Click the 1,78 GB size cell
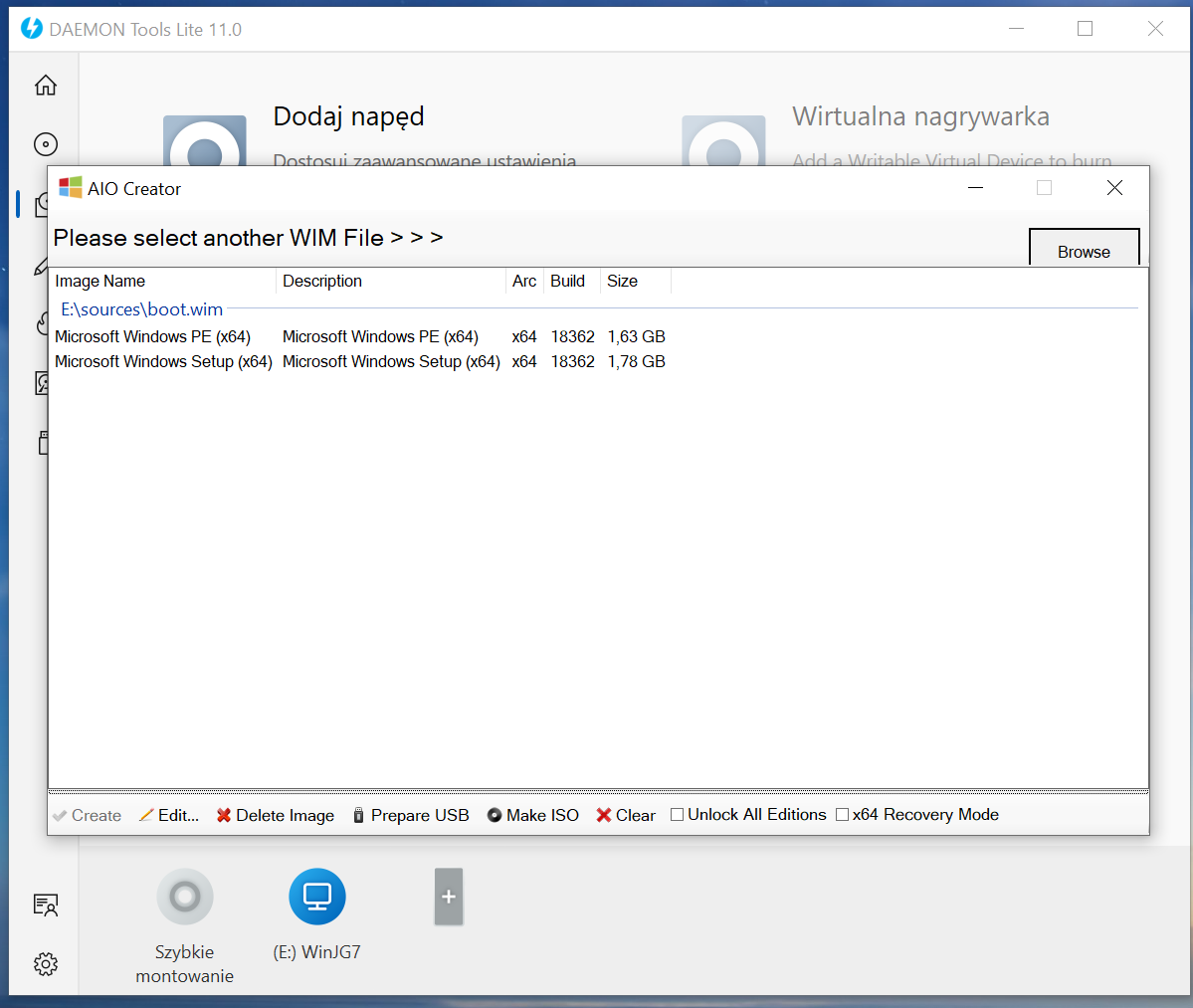Image resolution: width=1193 pixels, height=1008 pixels. 636,361
